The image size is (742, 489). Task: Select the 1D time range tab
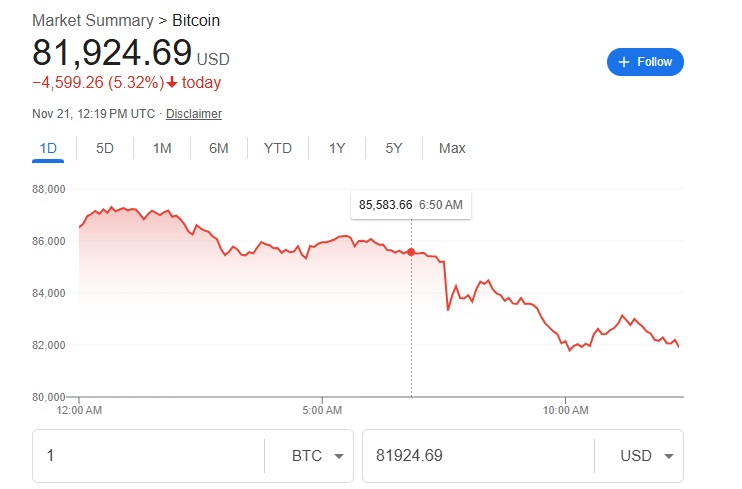[48, 148]
